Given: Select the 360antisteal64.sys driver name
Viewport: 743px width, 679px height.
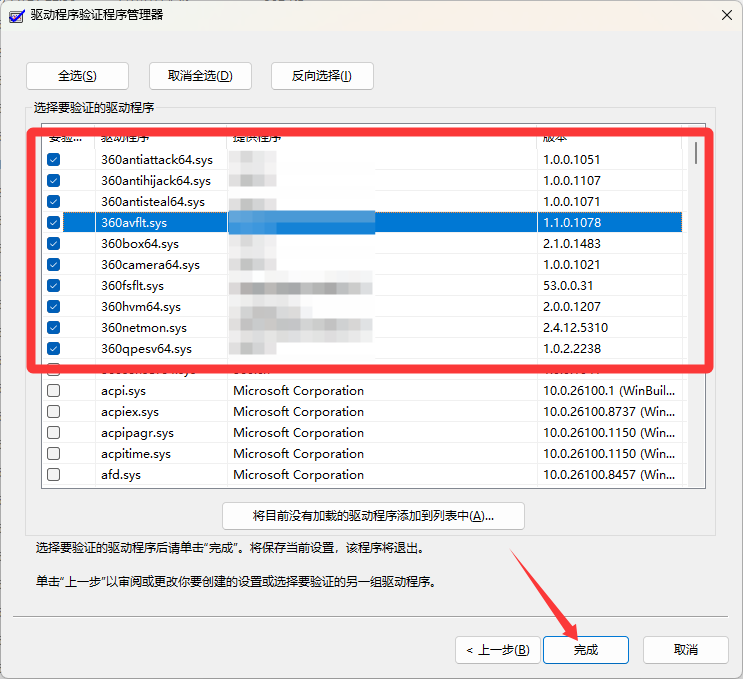Looking at the screenshot, I should [153, 202].
